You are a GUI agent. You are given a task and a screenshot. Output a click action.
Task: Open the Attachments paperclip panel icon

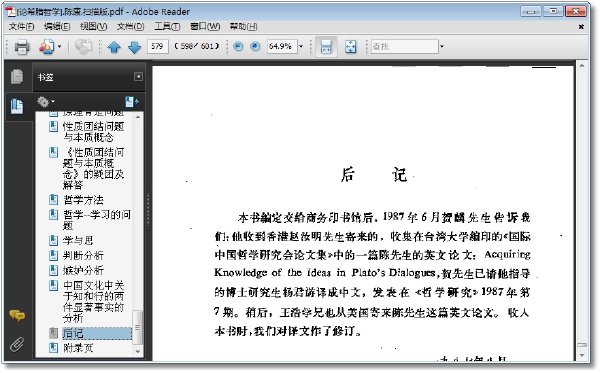click(17, 344)
